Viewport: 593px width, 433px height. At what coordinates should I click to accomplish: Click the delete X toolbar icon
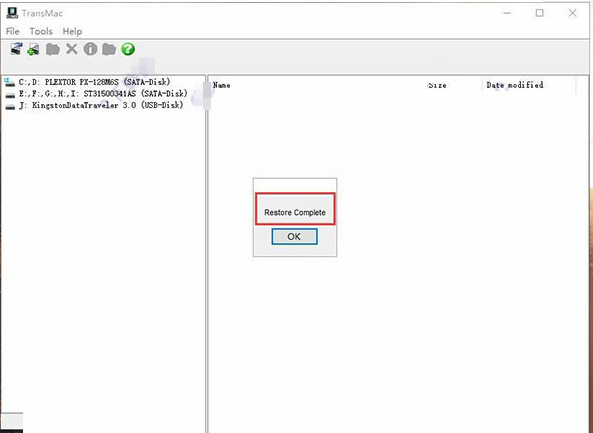pos(71,49)
